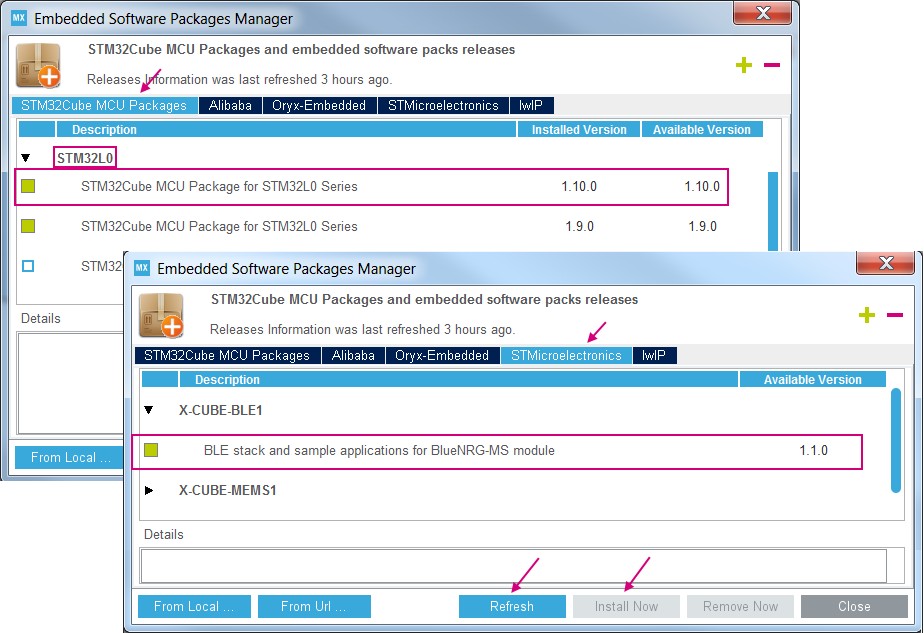Click the green plus icon in front window
The width and height of the screenshot is (924, 633).
[867, 315]
